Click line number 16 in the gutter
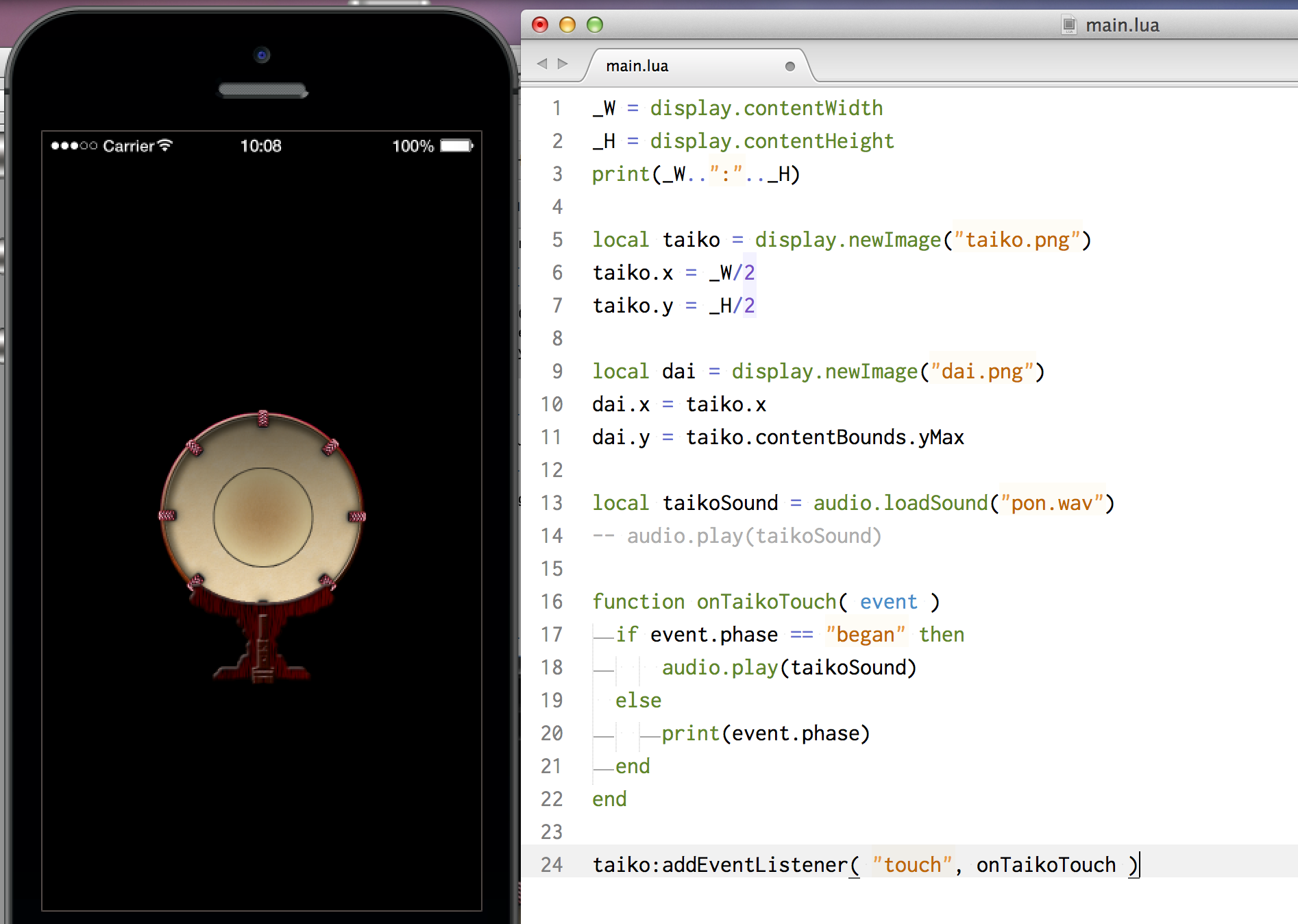The image size is (1298, 924). click(552, 602)
